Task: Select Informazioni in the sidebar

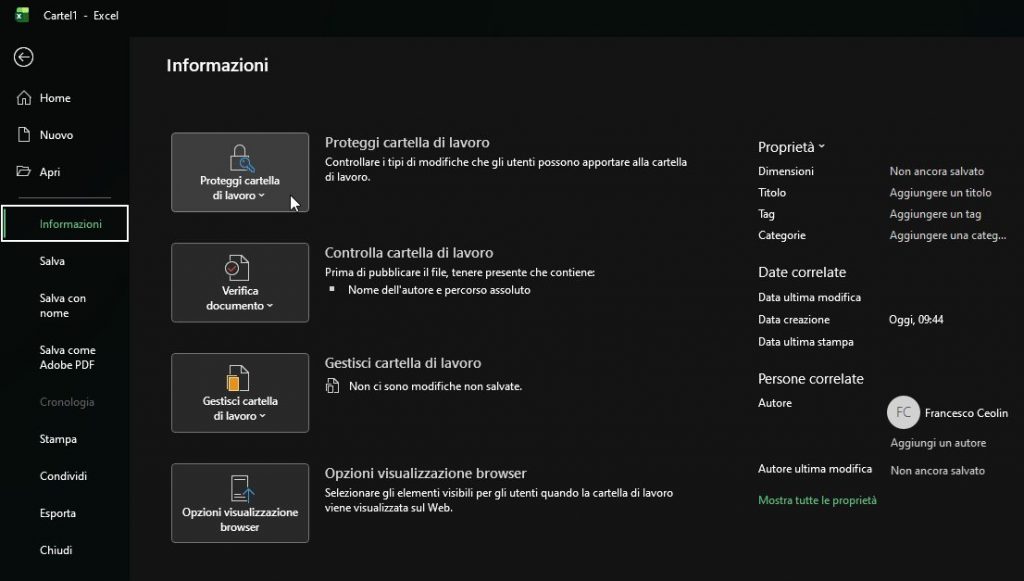Action: (65, 224)
